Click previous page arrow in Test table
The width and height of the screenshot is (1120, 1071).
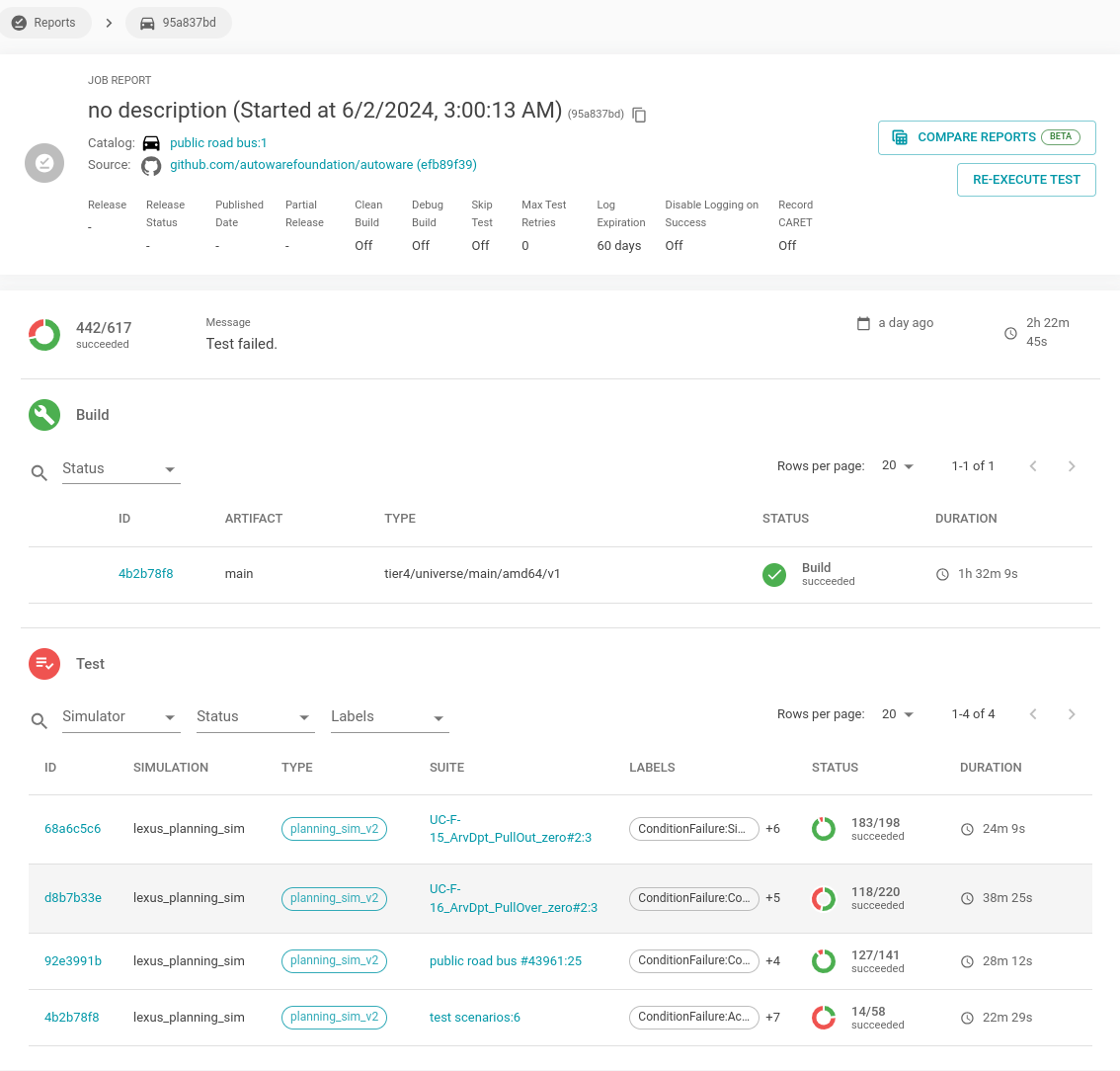click(1033, 714)
